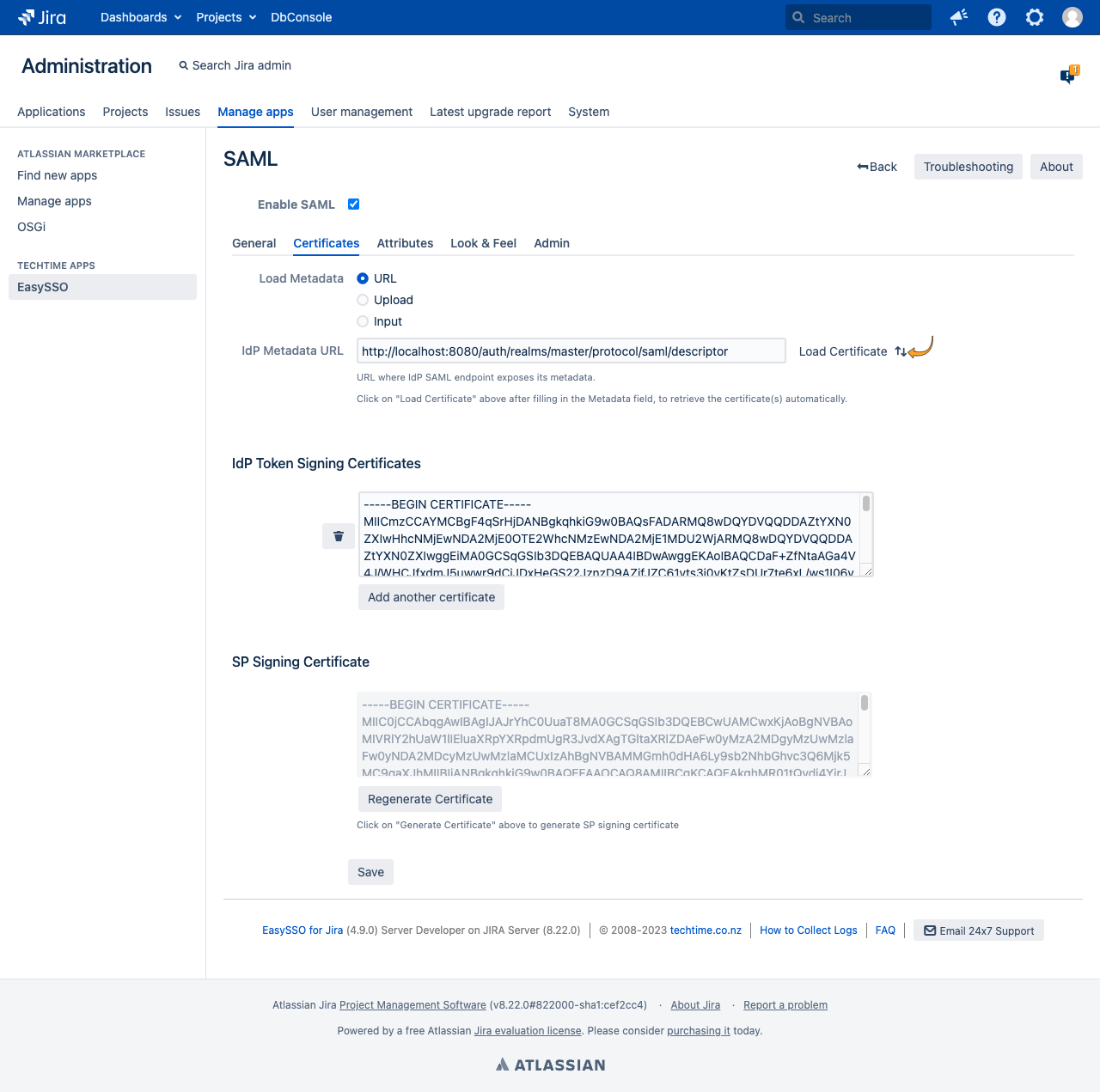The image size is (1100, 1092).
Task: Select EasySSO in the sidebar
Action: pos(102,287)
